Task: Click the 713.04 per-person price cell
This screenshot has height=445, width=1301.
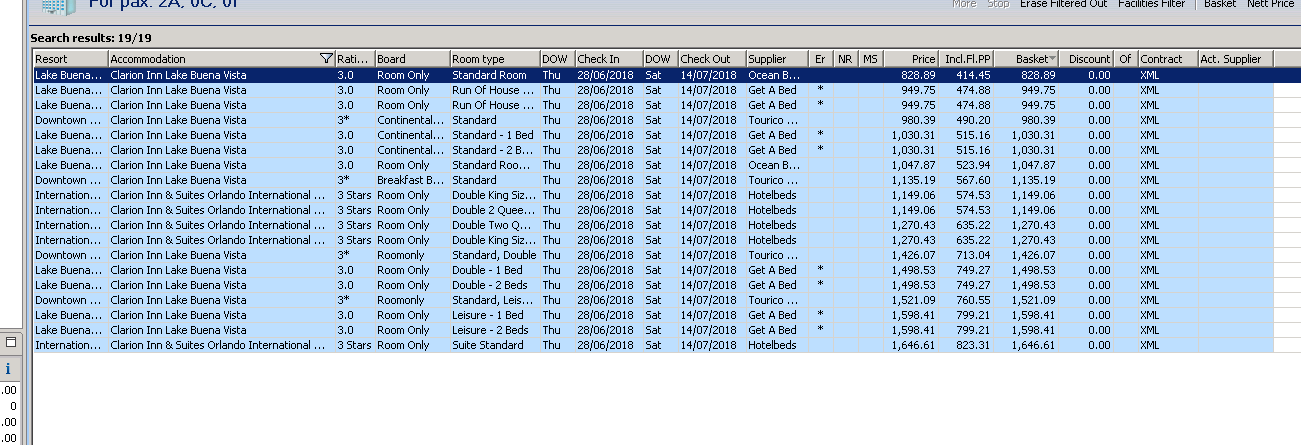Action: click(x=968, y=255)
